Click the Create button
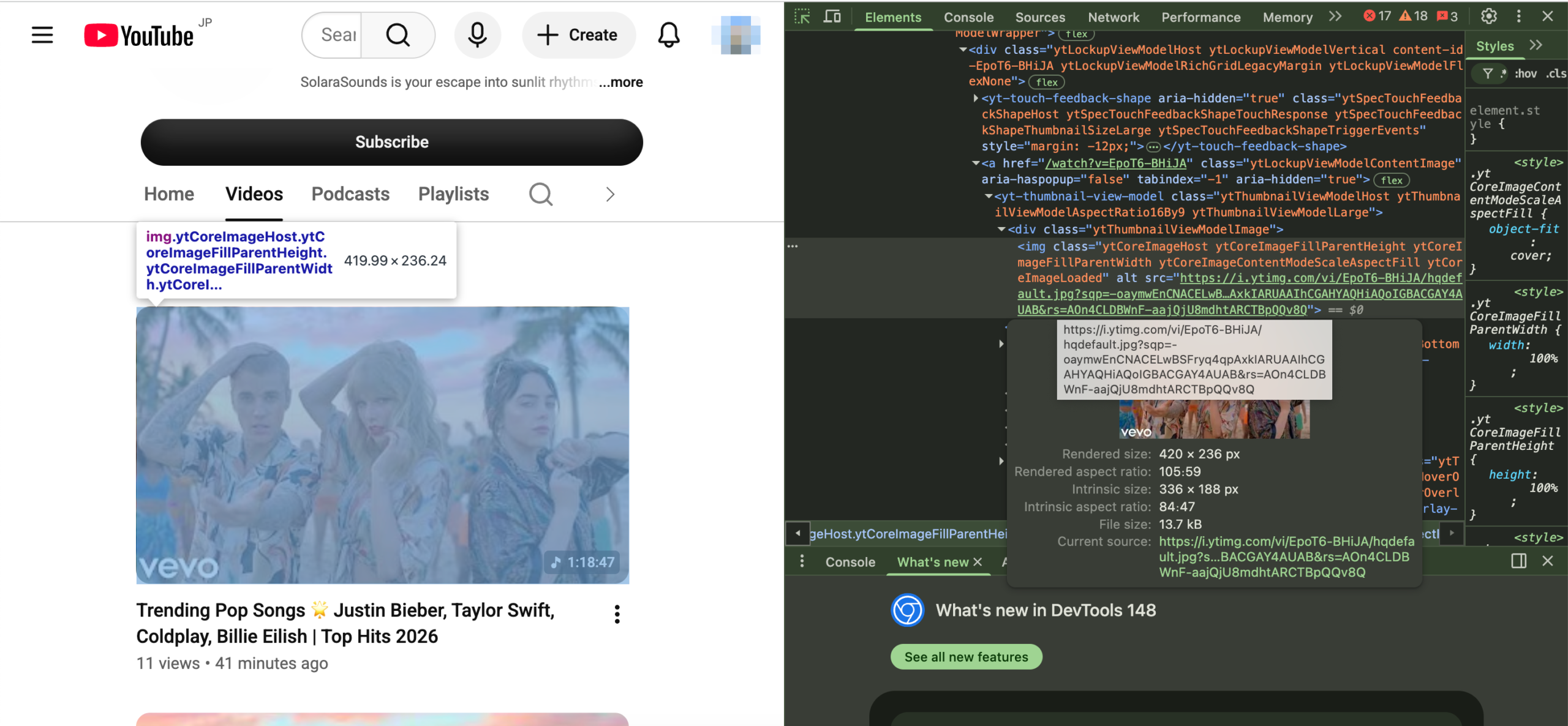 pyautogui.click(x=579, y=35)
